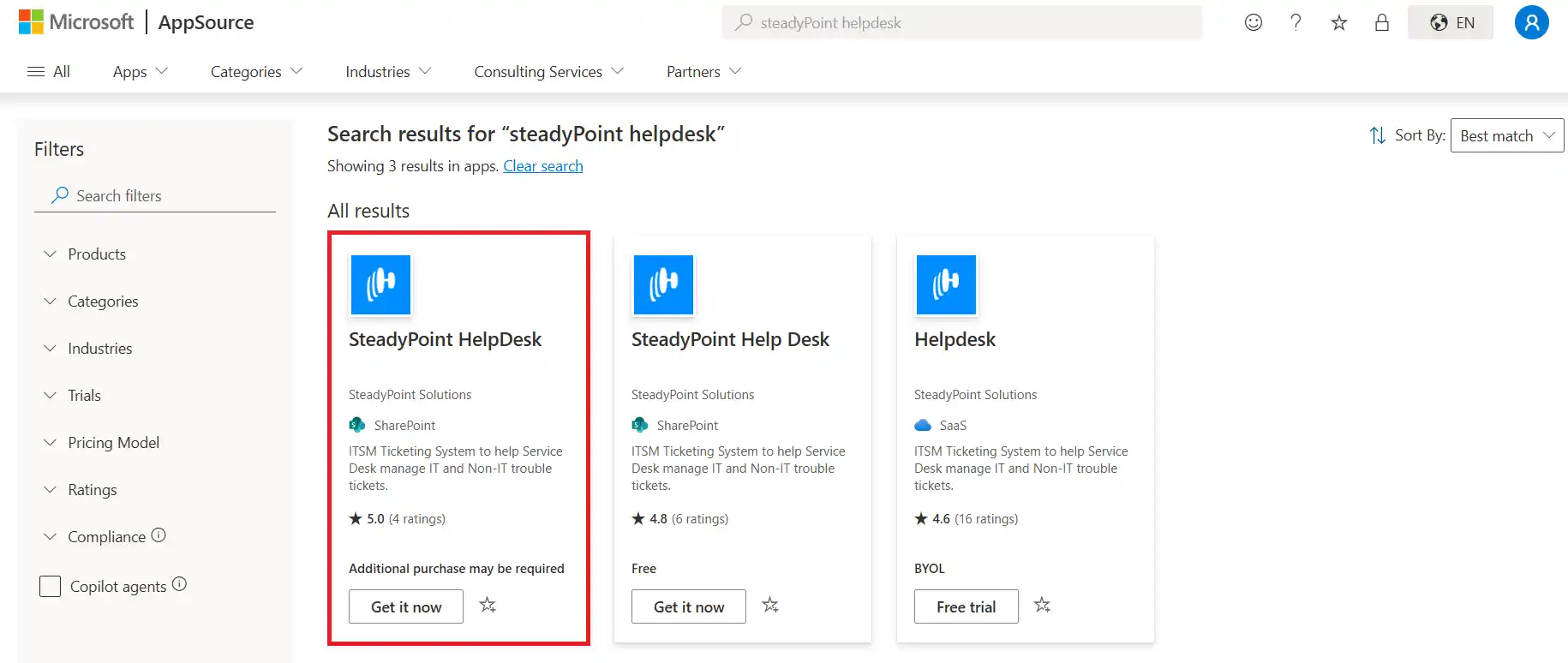Click the 4.8 (6 ratings) rating
This screenshot has width=1568, height=663.
680,519
